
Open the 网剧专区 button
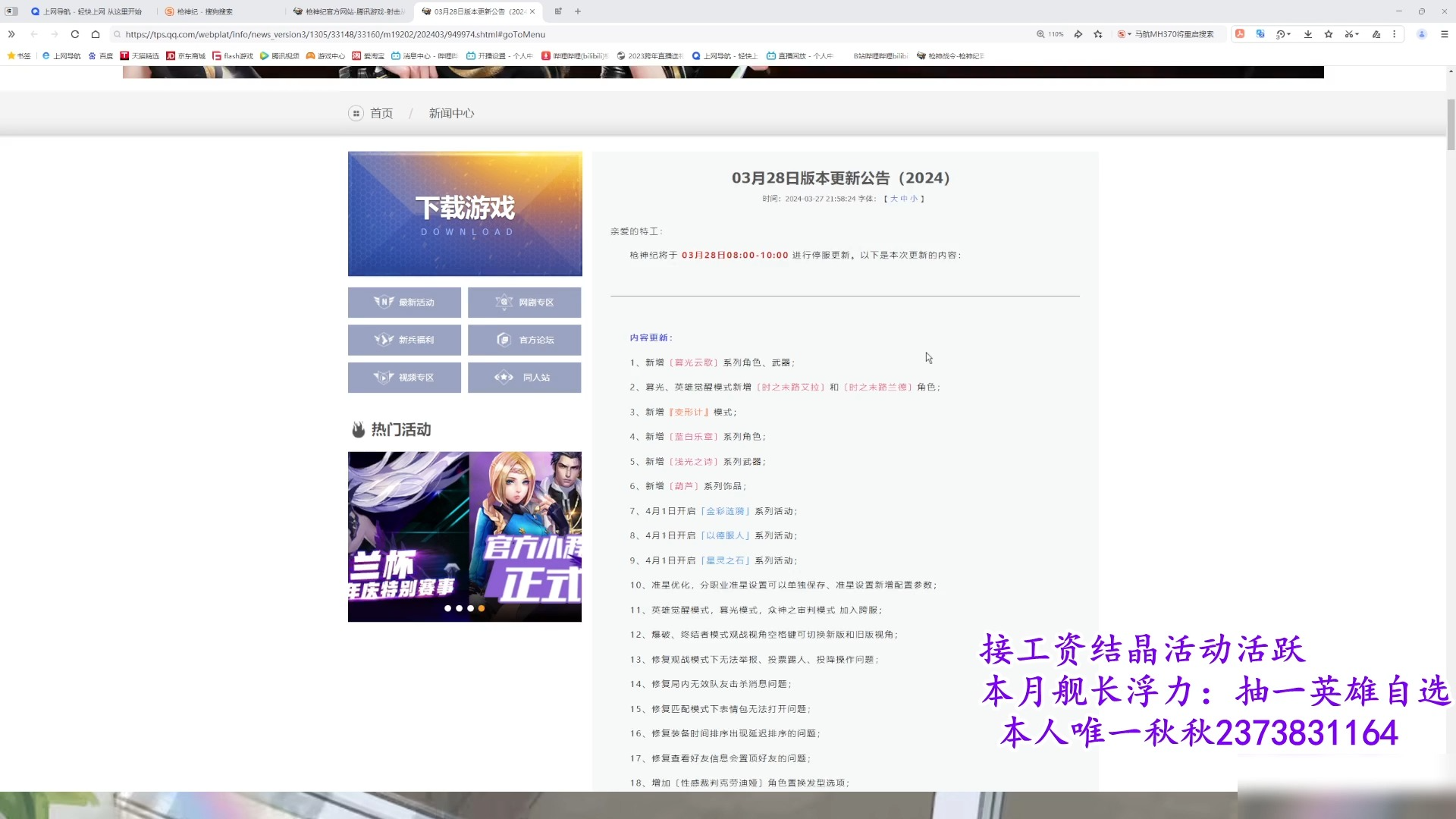click(524, 302)
